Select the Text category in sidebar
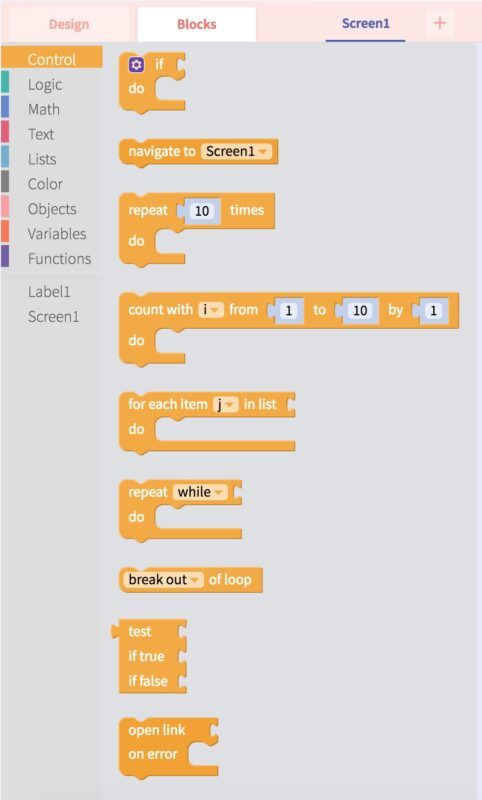 (41, 134)
